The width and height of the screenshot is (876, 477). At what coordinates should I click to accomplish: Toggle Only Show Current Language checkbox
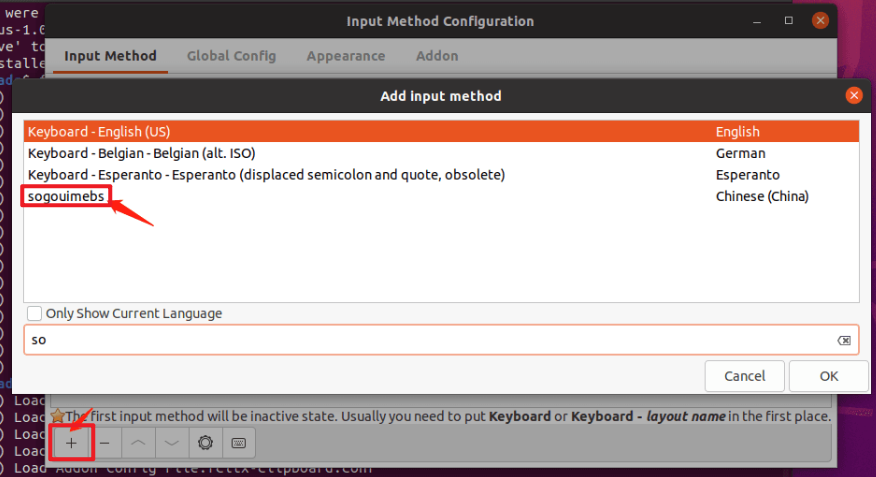click(36, 314)
